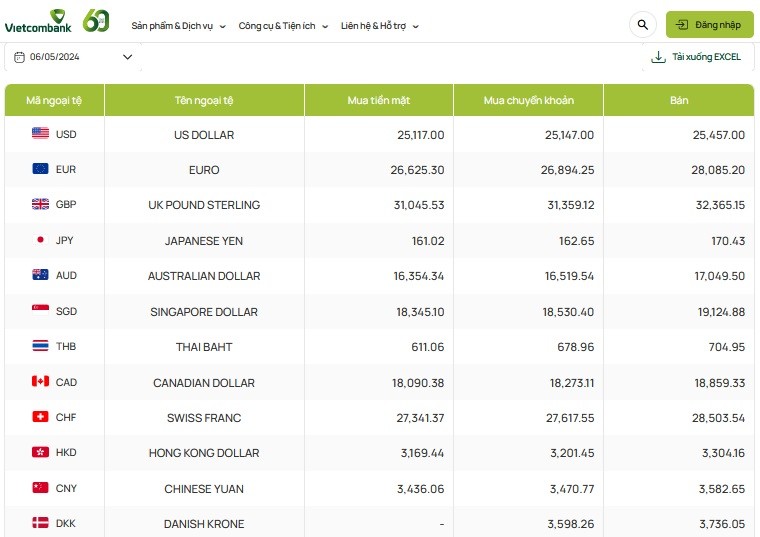Open the search magnifier icon
The image size is (760, 537).
(x=641, y=25)
